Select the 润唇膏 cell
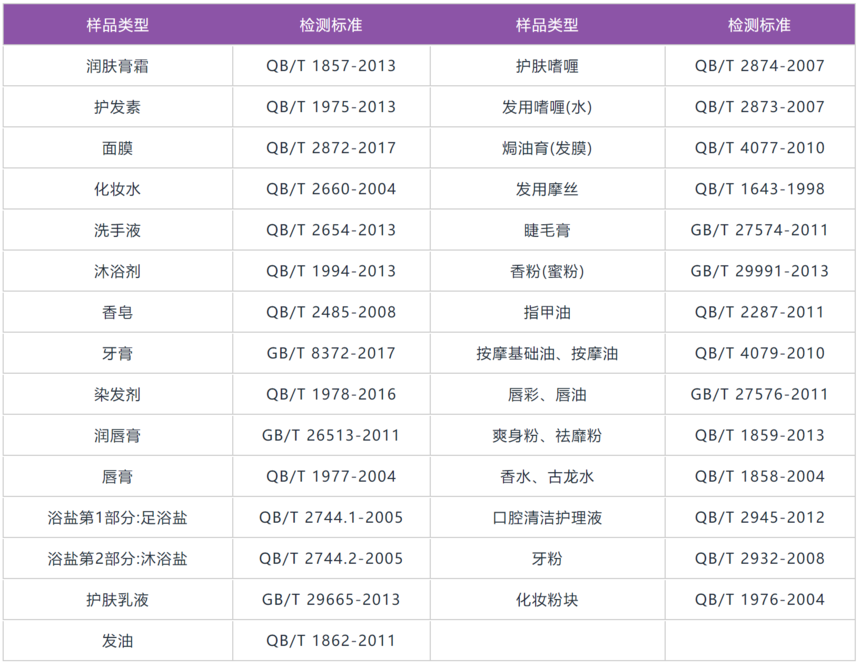 117,435
